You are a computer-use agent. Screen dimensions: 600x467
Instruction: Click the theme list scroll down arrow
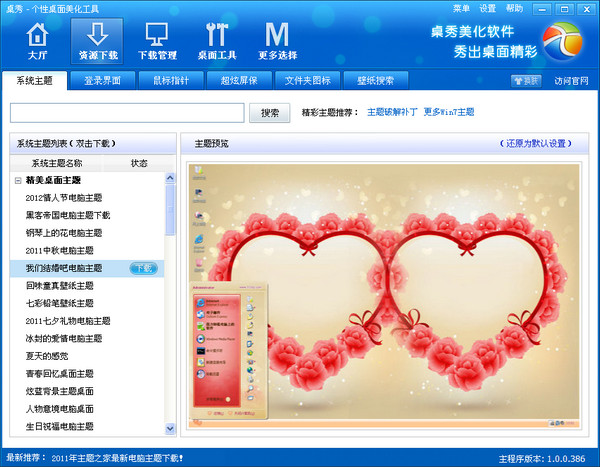tap(170, 429)
